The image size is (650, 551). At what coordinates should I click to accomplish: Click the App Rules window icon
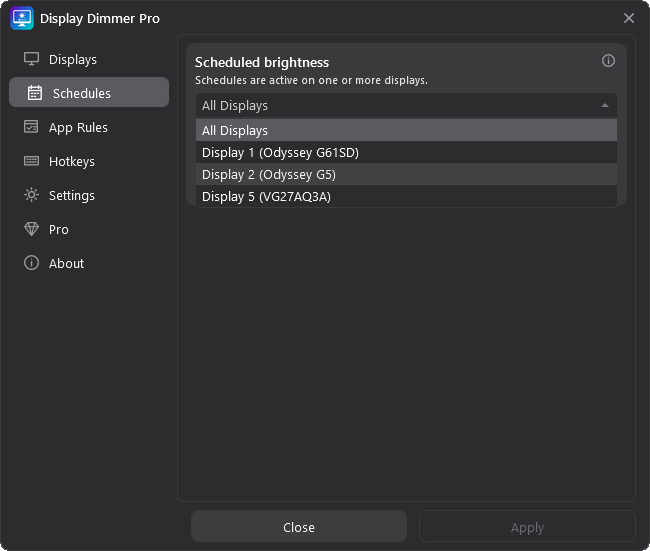(x=31, y=127)
